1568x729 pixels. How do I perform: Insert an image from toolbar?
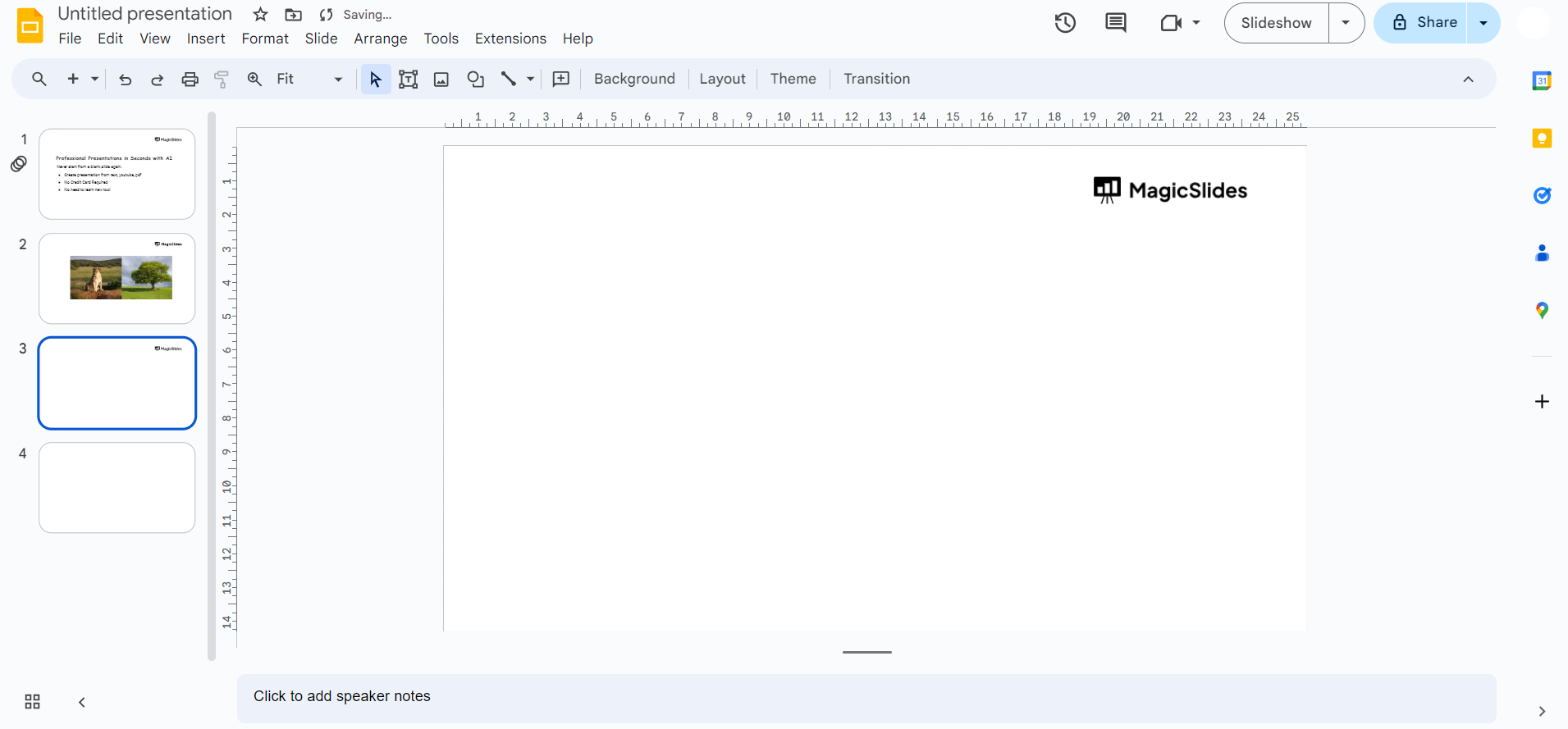coord(441,79)
